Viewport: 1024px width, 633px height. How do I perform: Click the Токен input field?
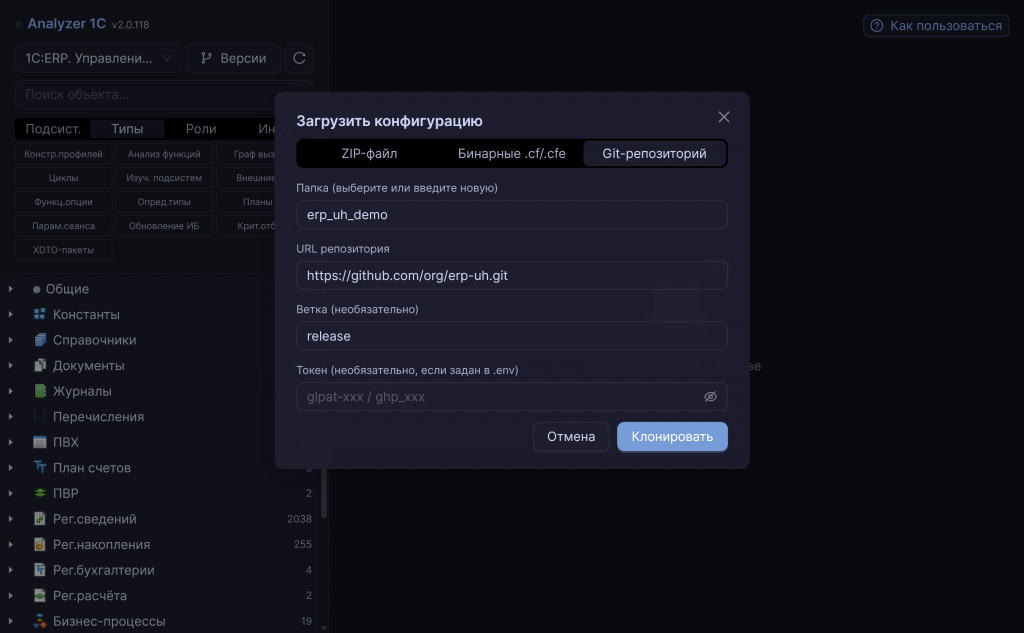point(511,397)
